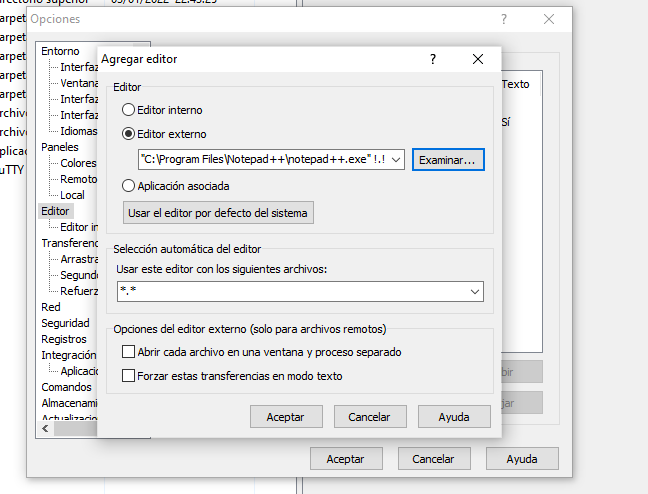648x494 pixels.
Task: Close the Agregar editor dialog
Action: pos(478,59)
